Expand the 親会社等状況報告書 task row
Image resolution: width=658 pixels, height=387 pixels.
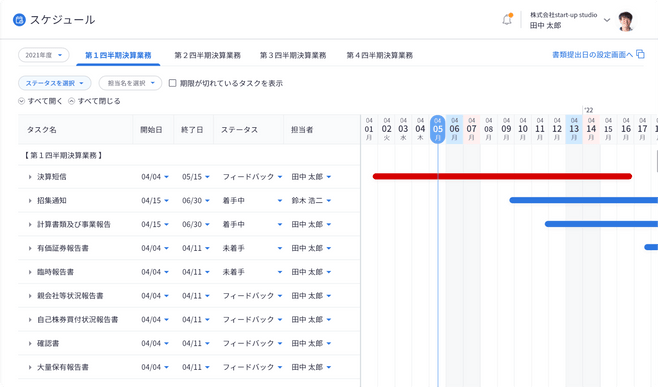click(30, 296)
